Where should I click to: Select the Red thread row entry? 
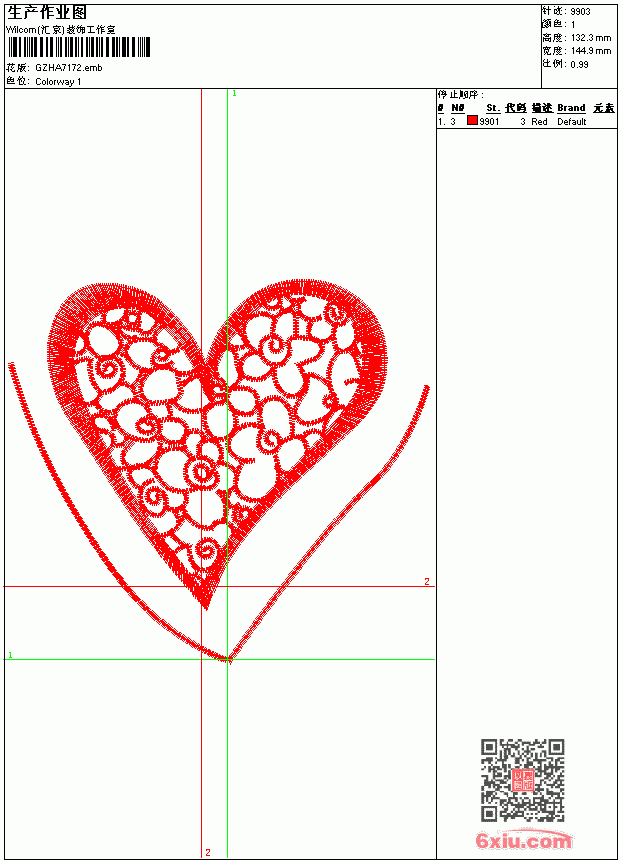tap(527, 121)
